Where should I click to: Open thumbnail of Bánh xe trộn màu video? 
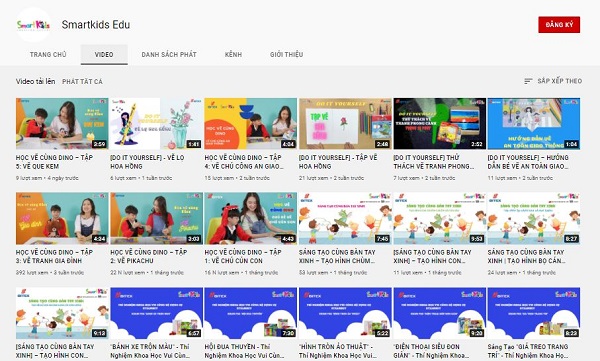point(157,313)
